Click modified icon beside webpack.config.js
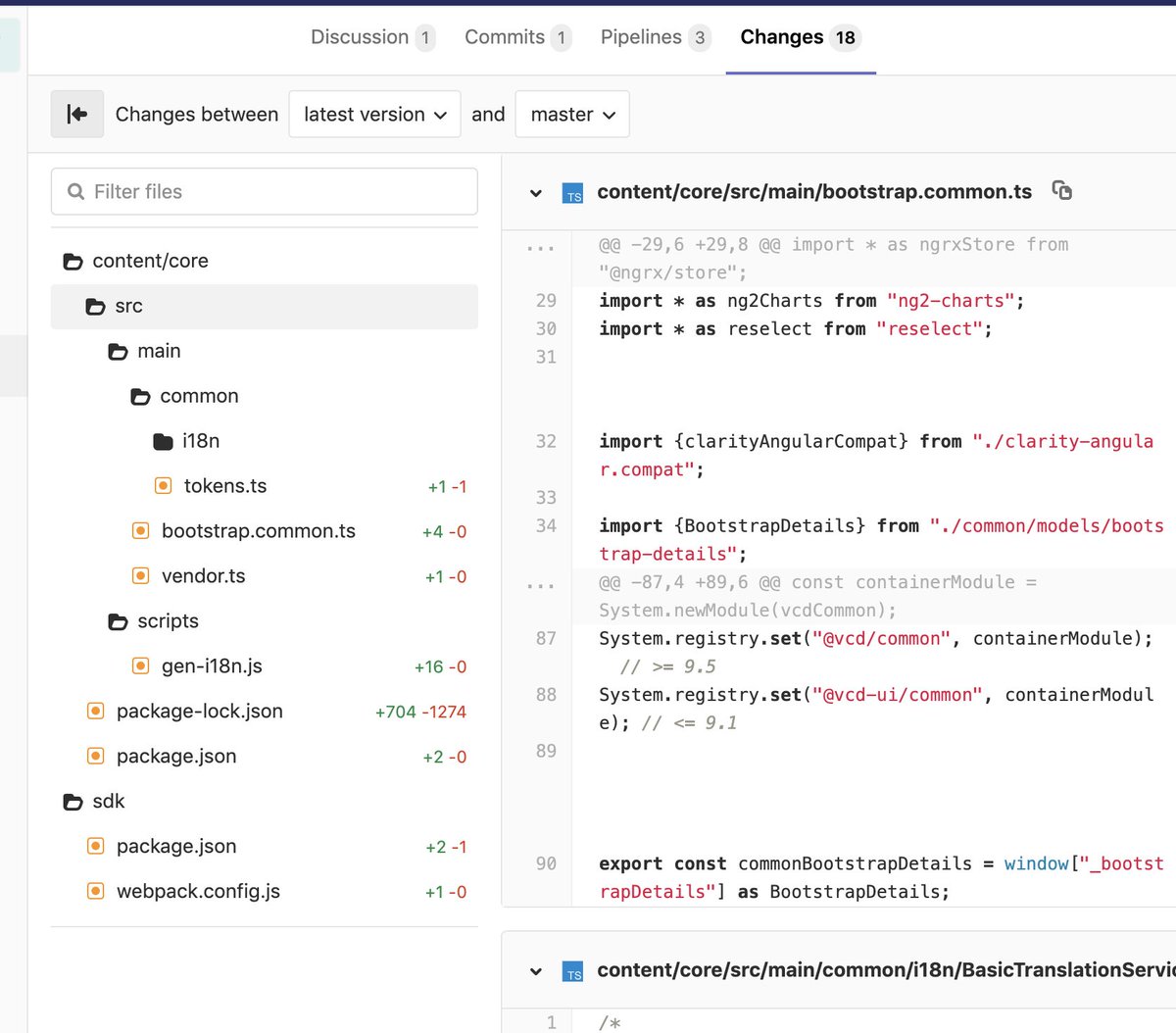The height and width of the screenshot is (1033, 1176). (95, 891)
